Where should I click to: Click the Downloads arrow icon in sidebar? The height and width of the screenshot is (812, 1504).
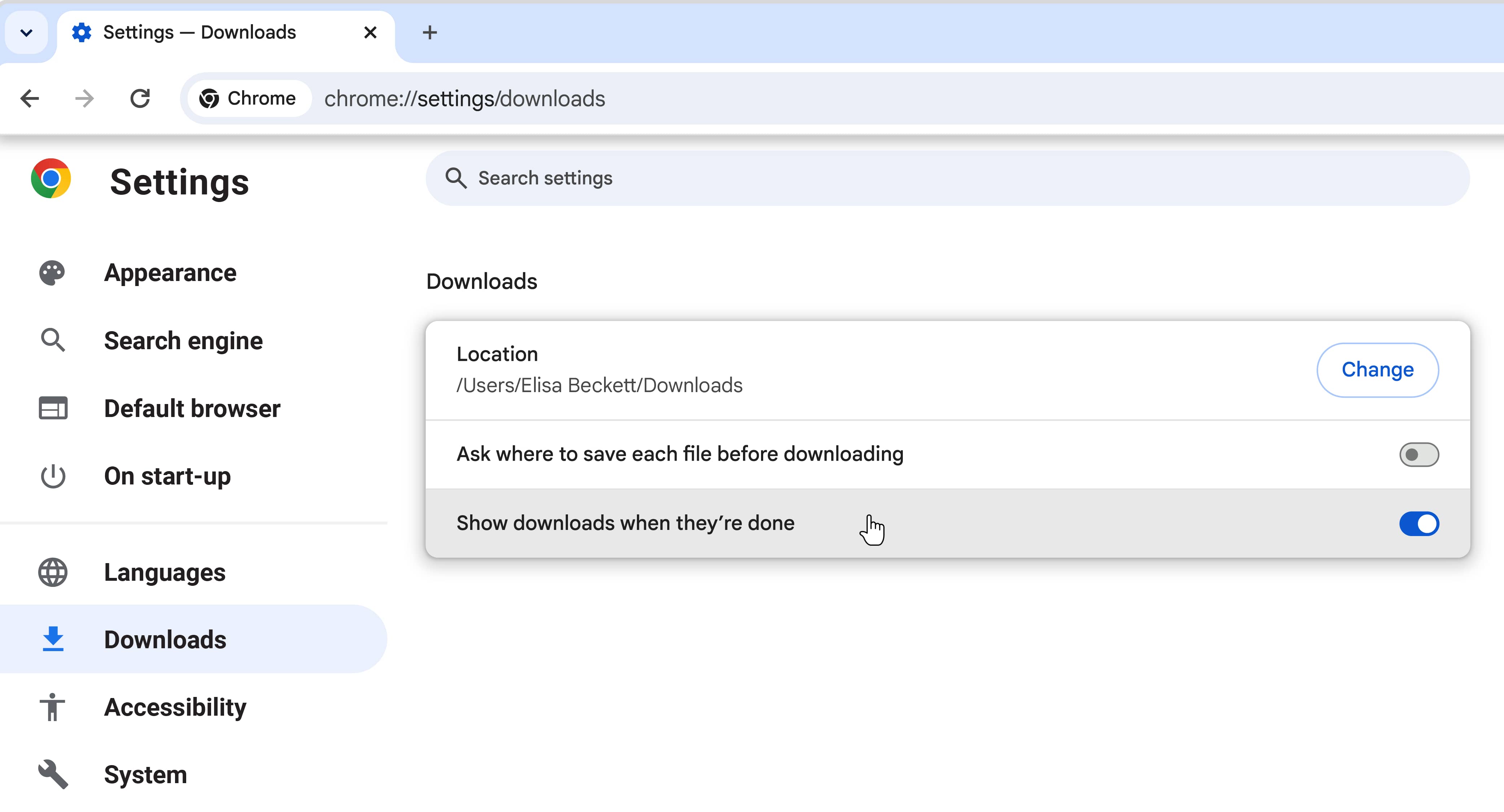coord(53,639)
